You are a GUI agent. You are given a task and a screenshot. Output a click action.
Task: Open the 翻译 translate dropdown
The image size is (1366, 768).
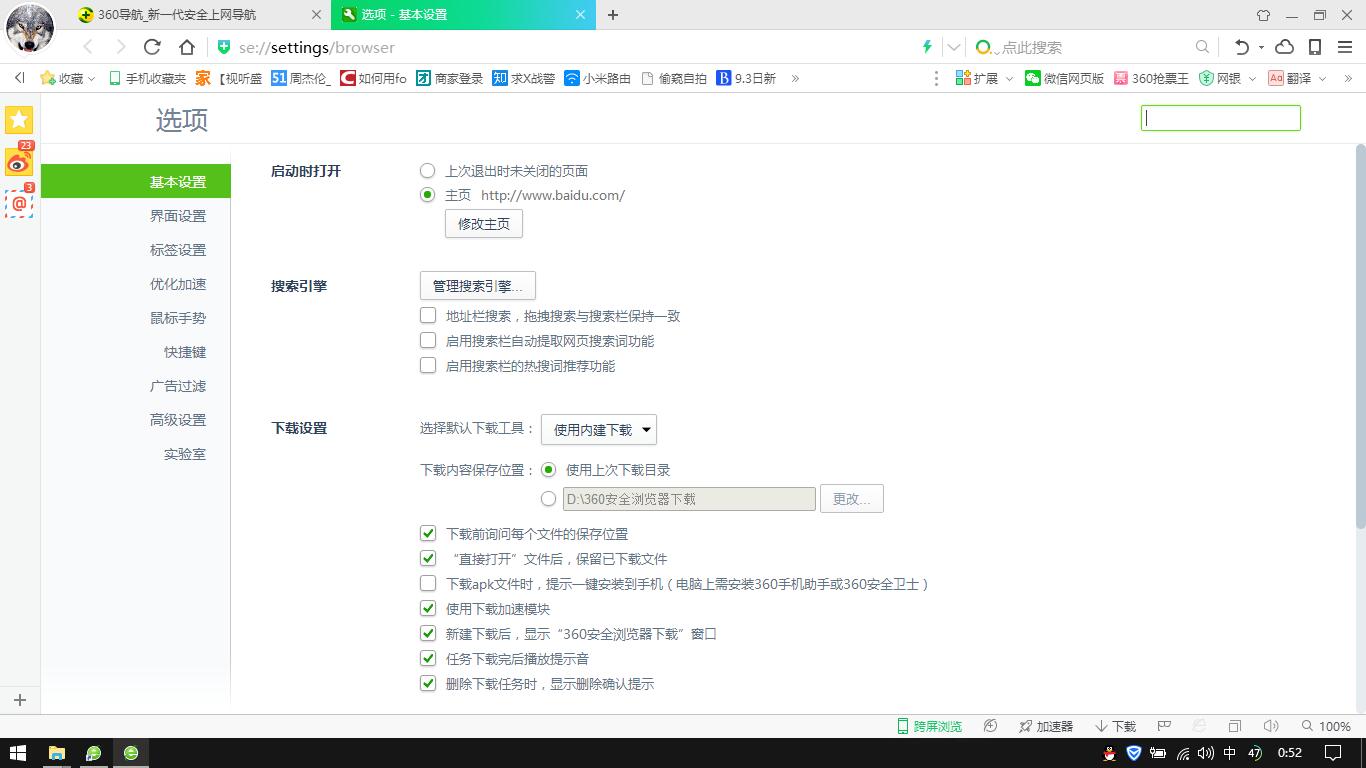(x=1297, y=78)
